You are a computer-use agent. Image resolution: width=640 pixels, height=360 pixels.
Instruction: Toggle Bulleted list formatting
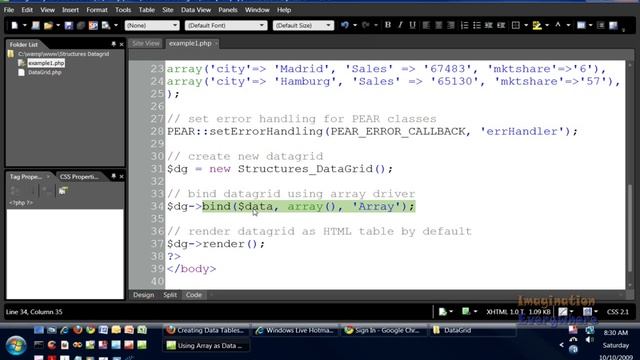[477, 25]
